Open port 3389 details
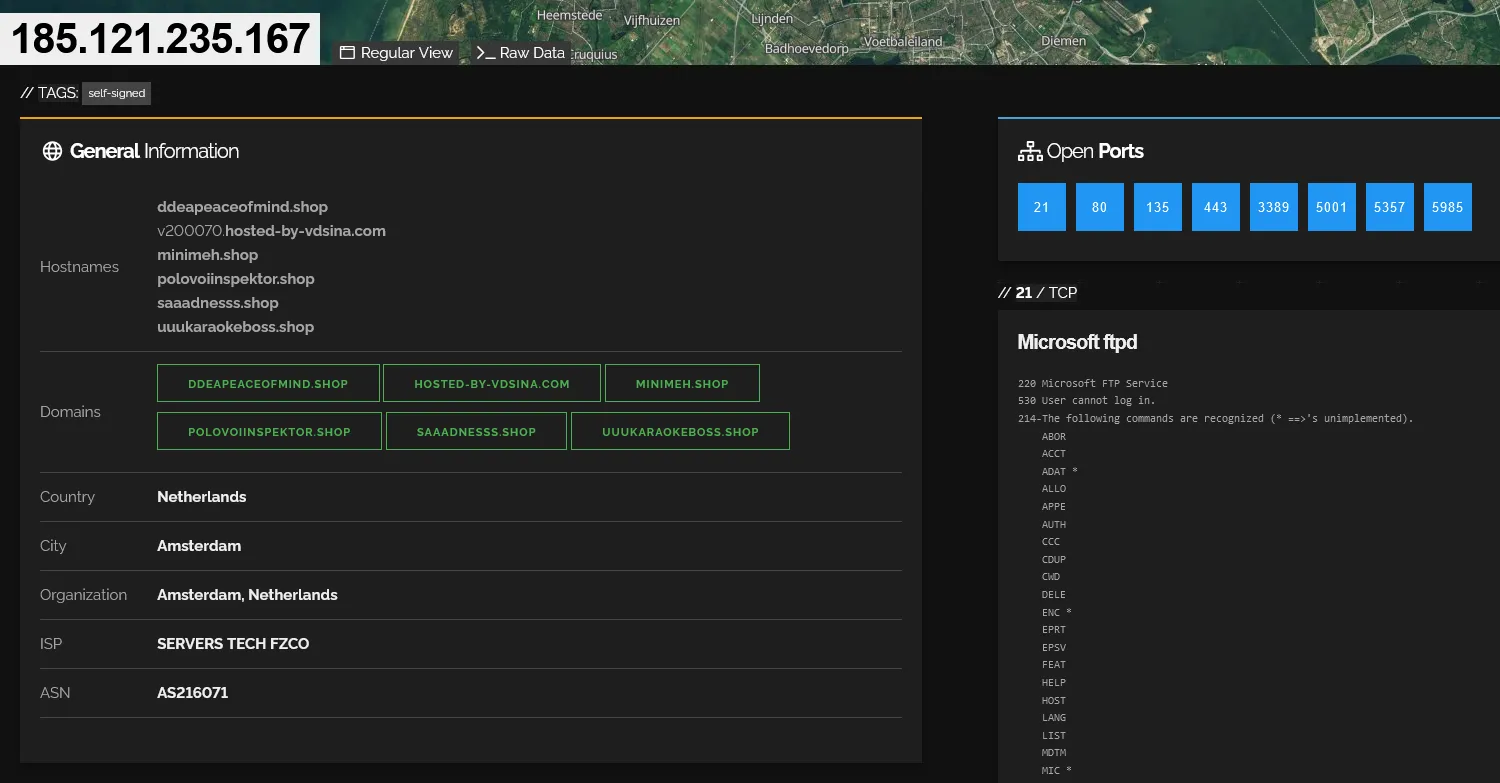The width and height of the screenshot is (1500, 783). pos(1273,206)
